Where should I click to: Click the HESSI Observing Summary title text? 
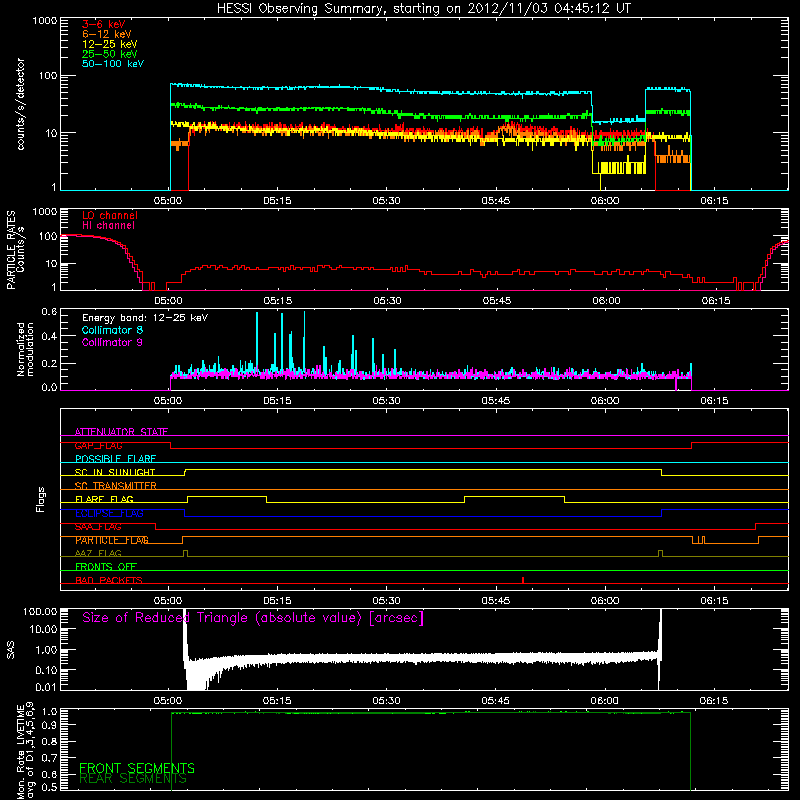424,9
